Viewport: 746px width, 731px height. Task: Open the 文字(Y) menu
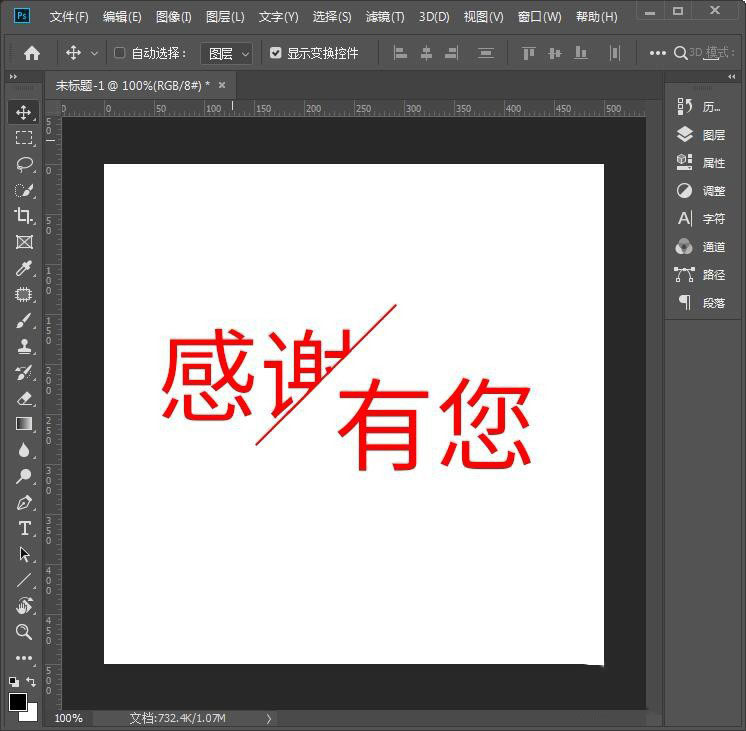point(278,17)
